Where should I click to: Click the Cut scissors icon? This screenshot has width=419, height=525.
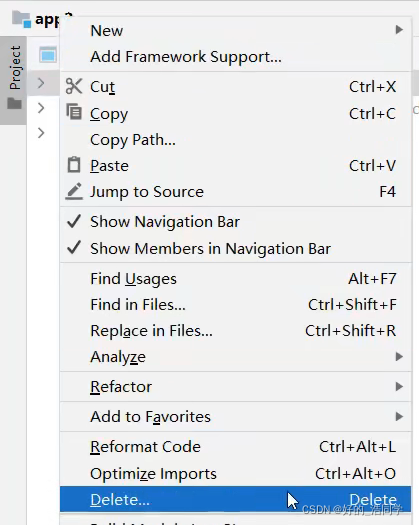pos(74,86)
